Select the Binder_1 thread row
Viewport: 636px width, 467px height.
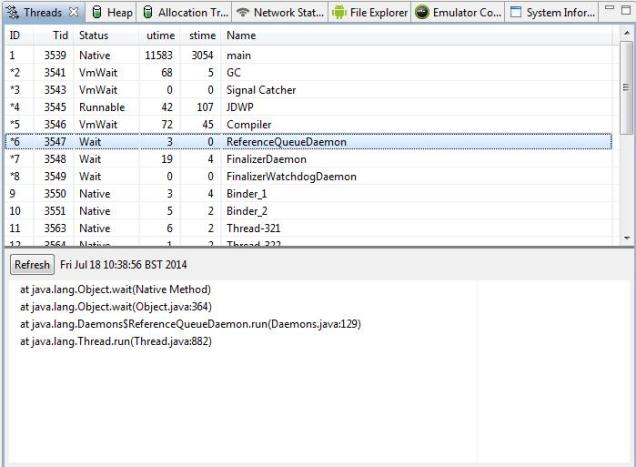coord(308,194)
